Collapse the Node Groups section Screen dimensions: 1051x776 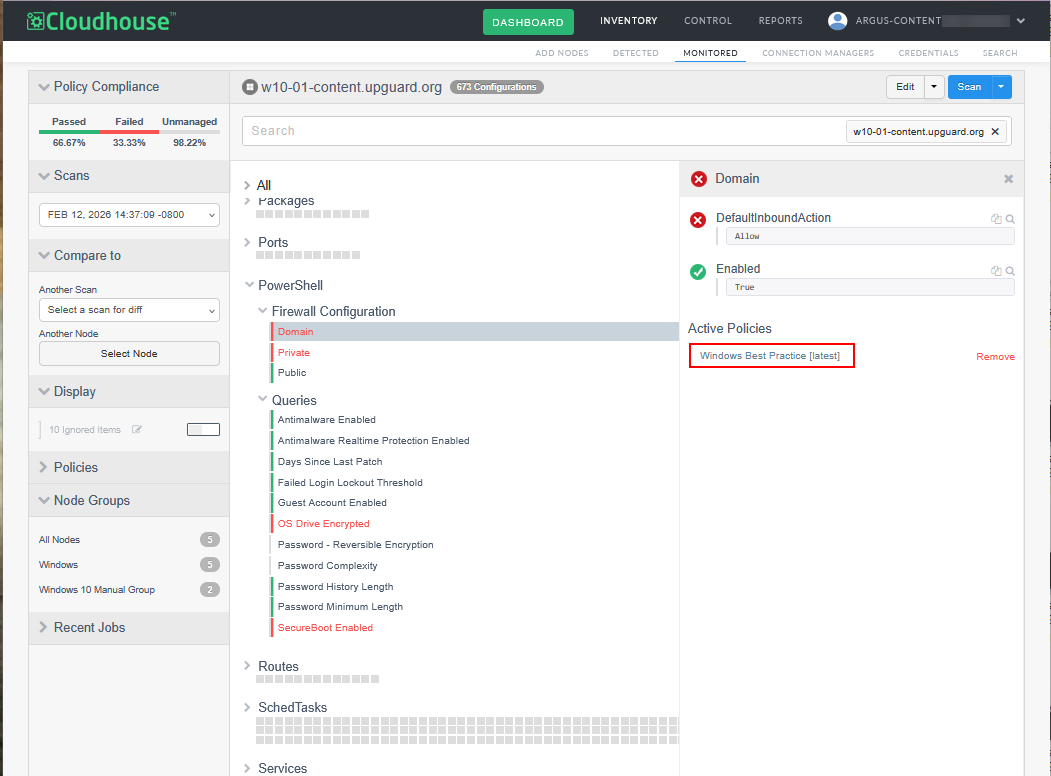44,501
